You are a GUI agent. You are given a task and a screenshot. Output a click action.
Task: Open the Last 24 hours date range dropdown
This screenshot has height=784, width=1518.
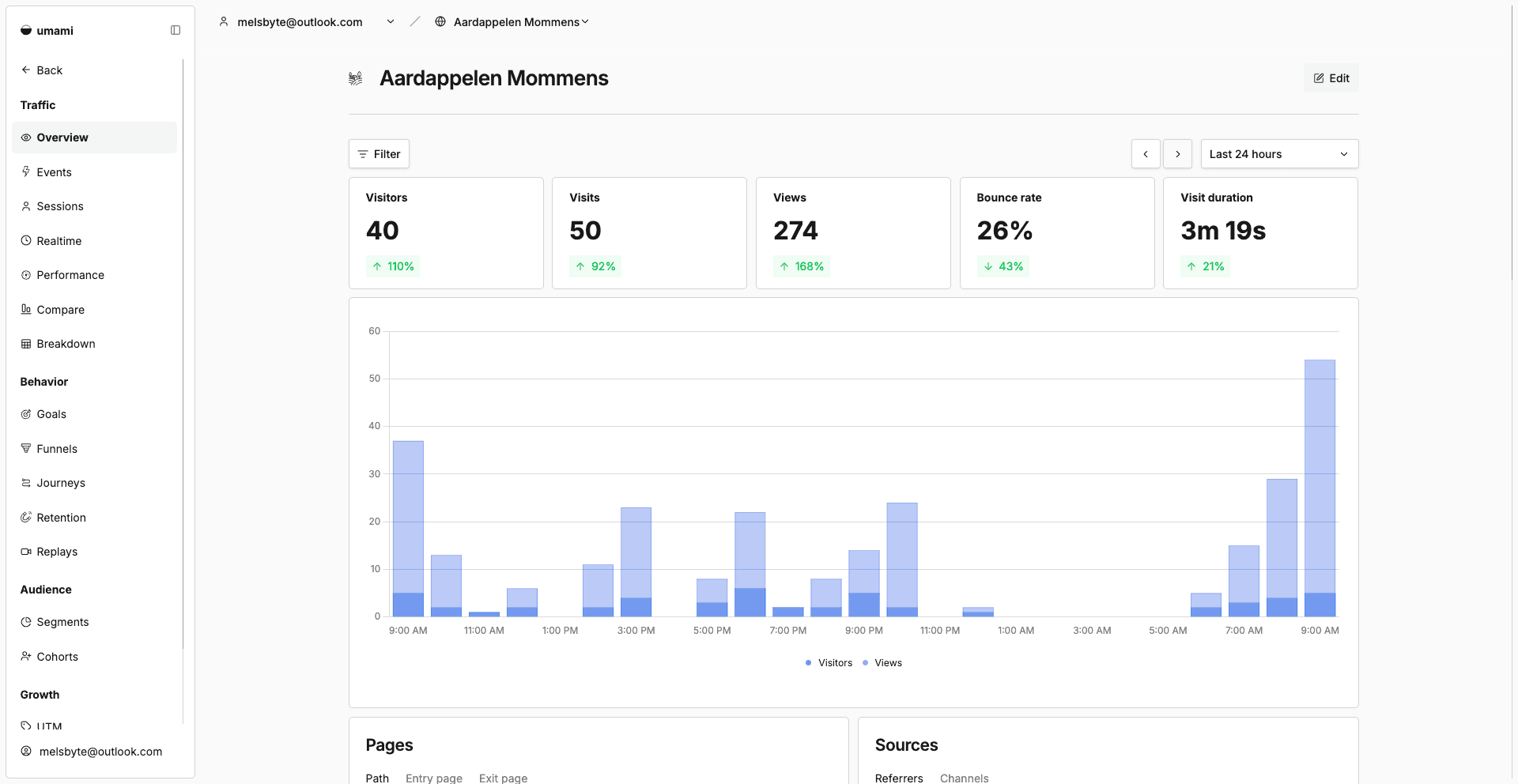point(1279,154)
